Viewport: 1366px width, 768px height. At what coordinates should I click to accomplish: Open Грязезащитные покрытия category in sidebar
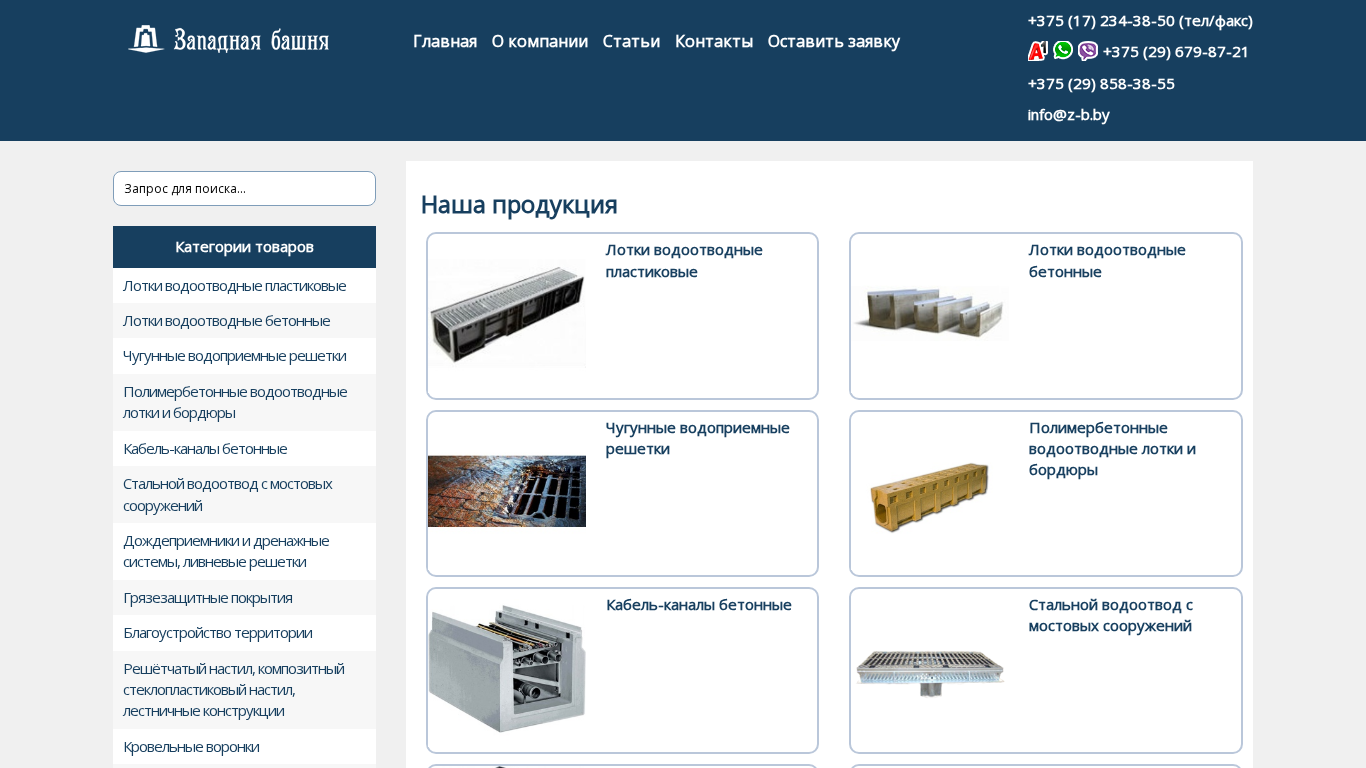(208, 598)
